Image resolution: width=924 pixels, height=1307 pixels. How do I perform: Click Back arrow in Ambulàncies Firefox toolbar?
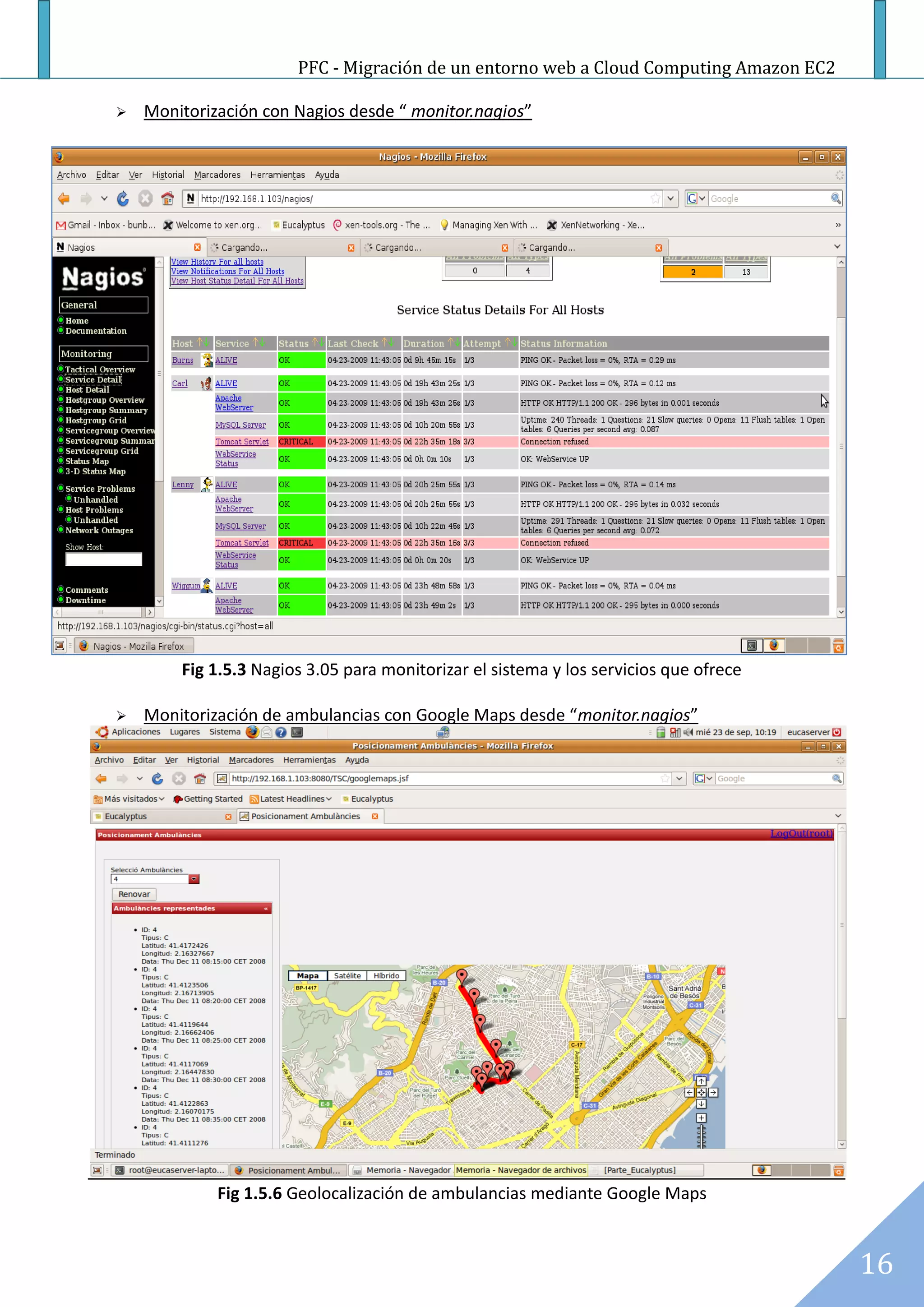(x=102, y=778)
